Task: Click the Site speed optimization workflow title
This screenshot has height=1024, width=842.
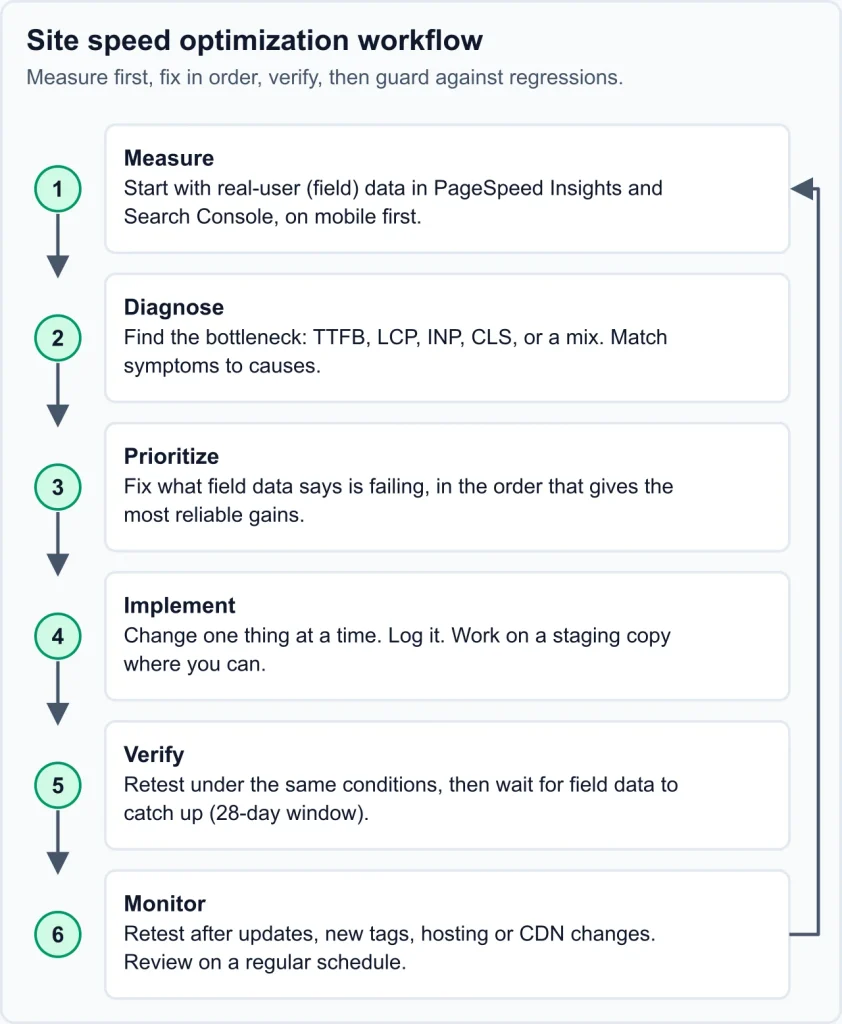Action: pyautogui.click(x=255, y=40)
